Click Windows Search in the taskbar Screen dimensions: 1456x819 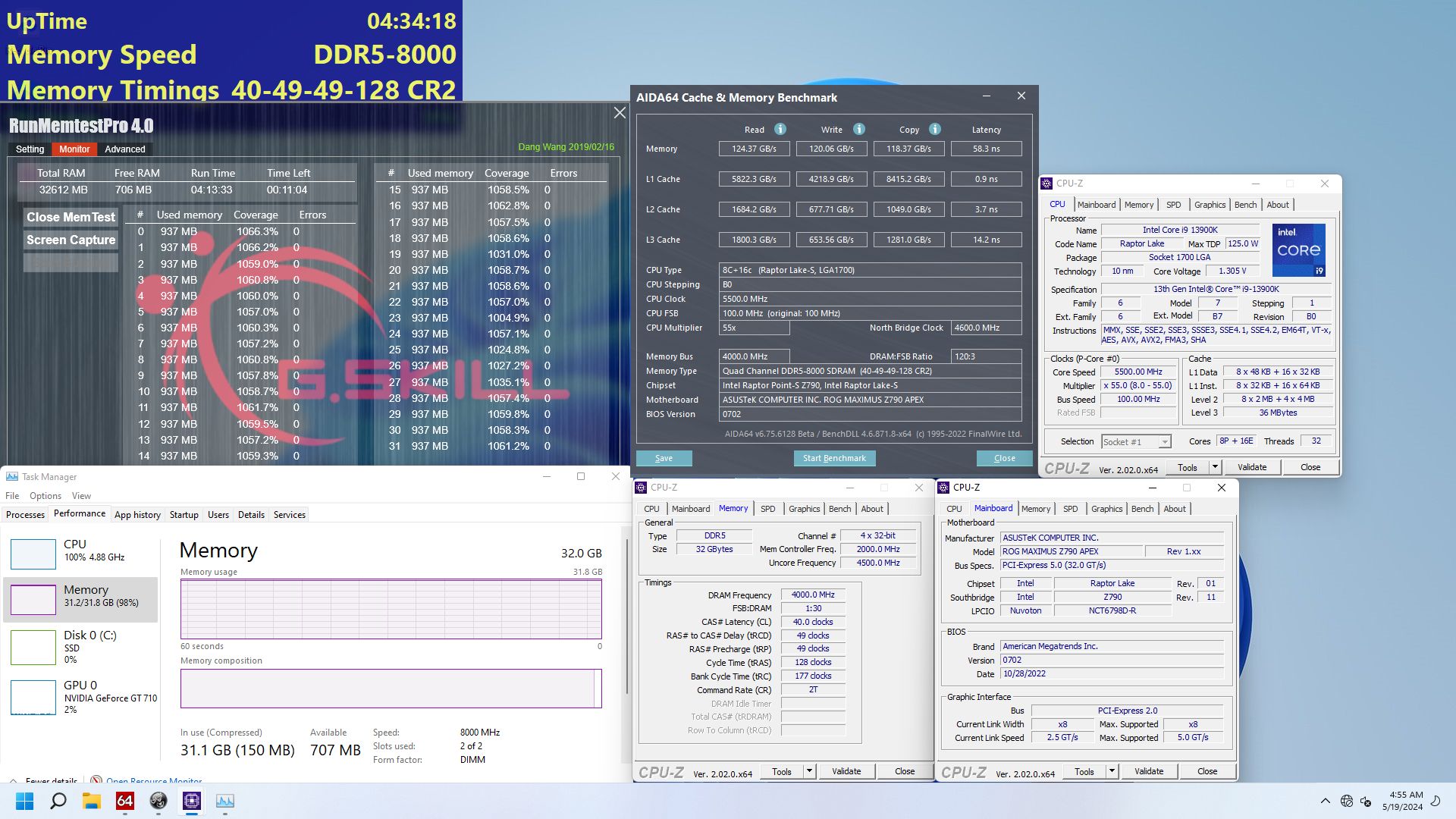58,801
